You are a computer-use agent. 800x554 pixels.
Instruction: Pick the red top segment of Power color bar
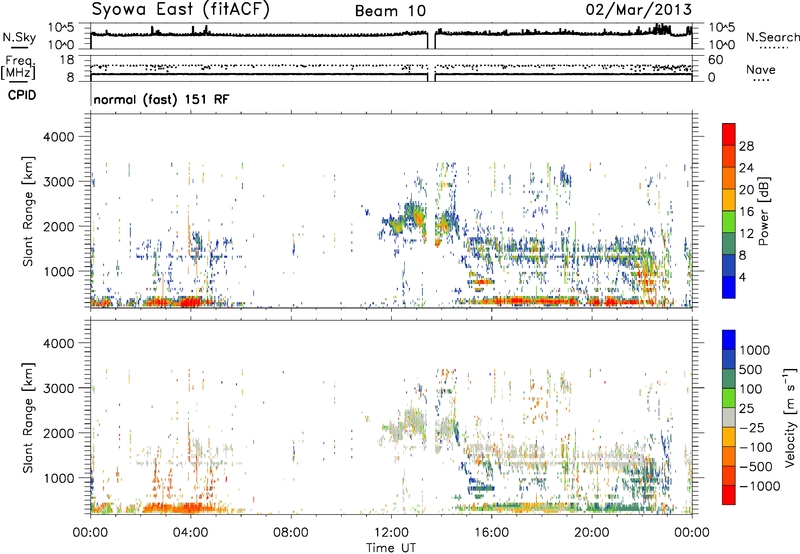point(729,134)
